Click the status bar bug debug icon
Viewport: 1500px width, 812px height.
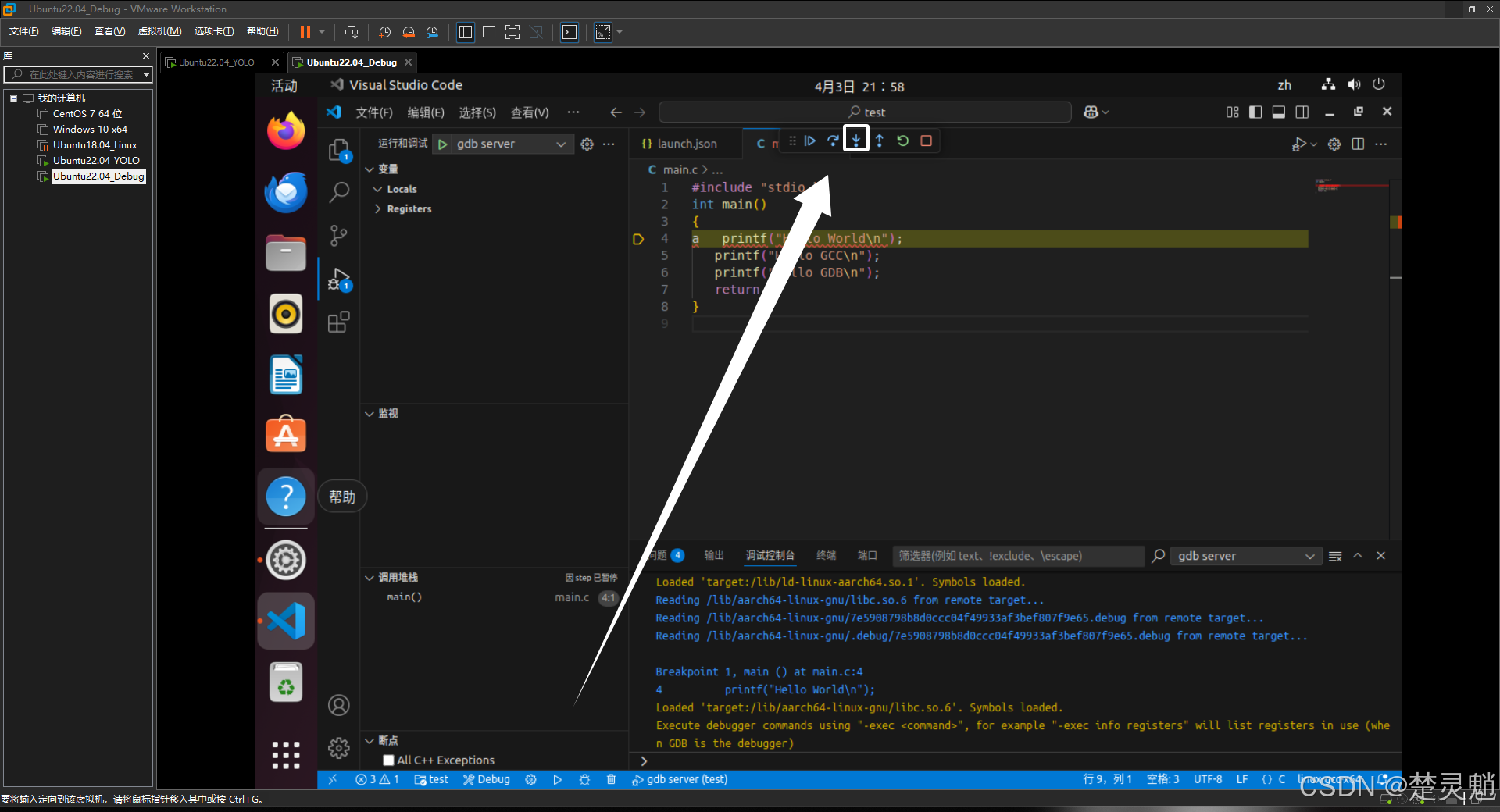[x=584, y=779]
